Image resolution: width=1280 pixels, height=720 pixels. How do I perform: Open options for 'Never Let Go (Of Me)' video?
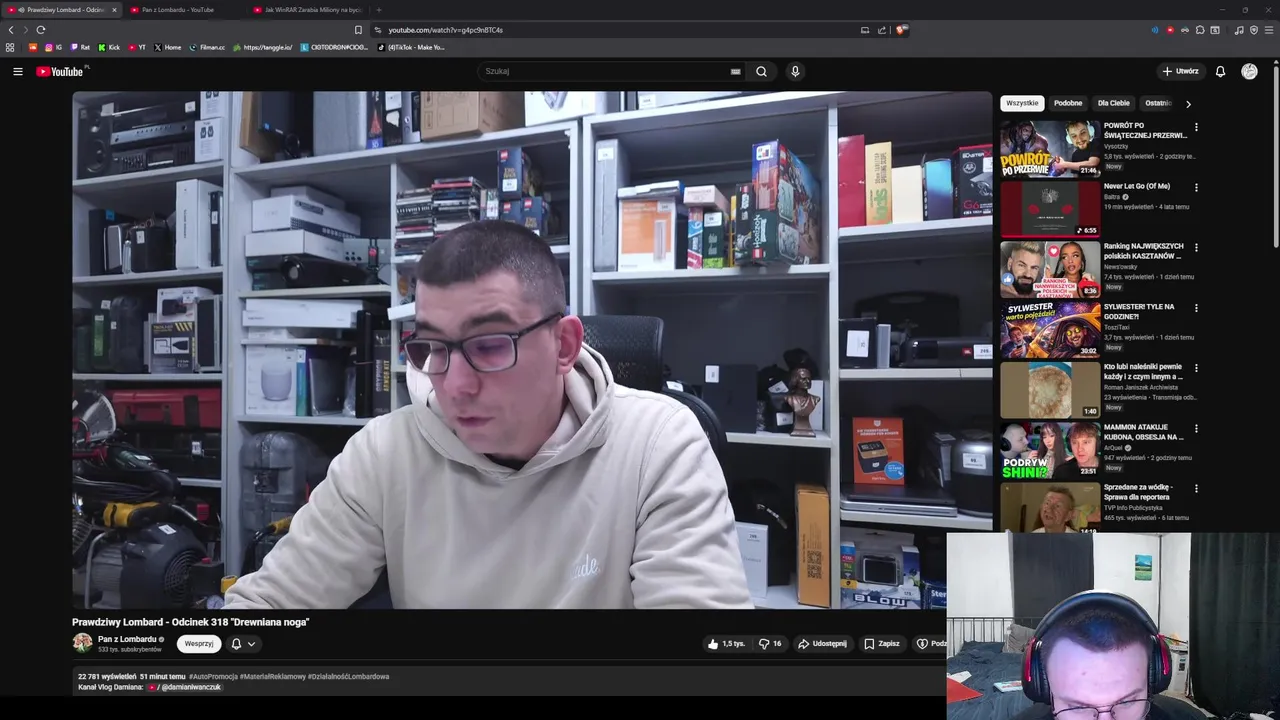click(x=1196, y=187)
